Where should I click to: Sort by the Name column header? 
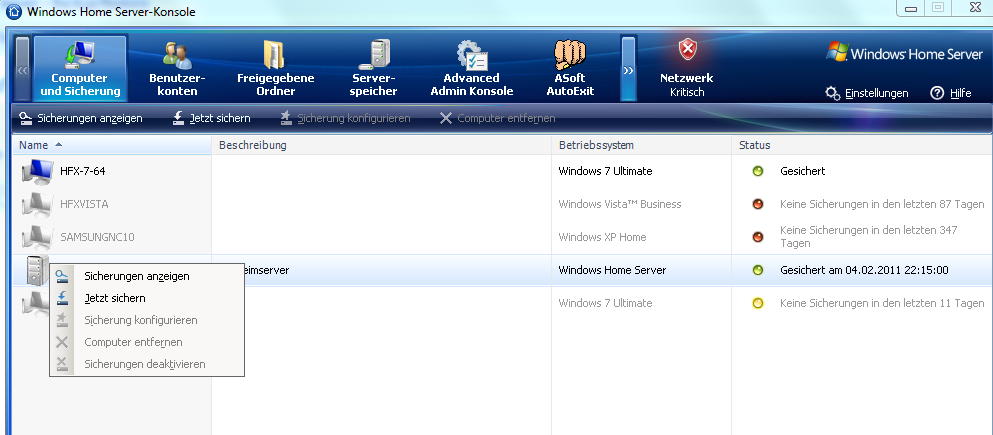pos(112,145)
